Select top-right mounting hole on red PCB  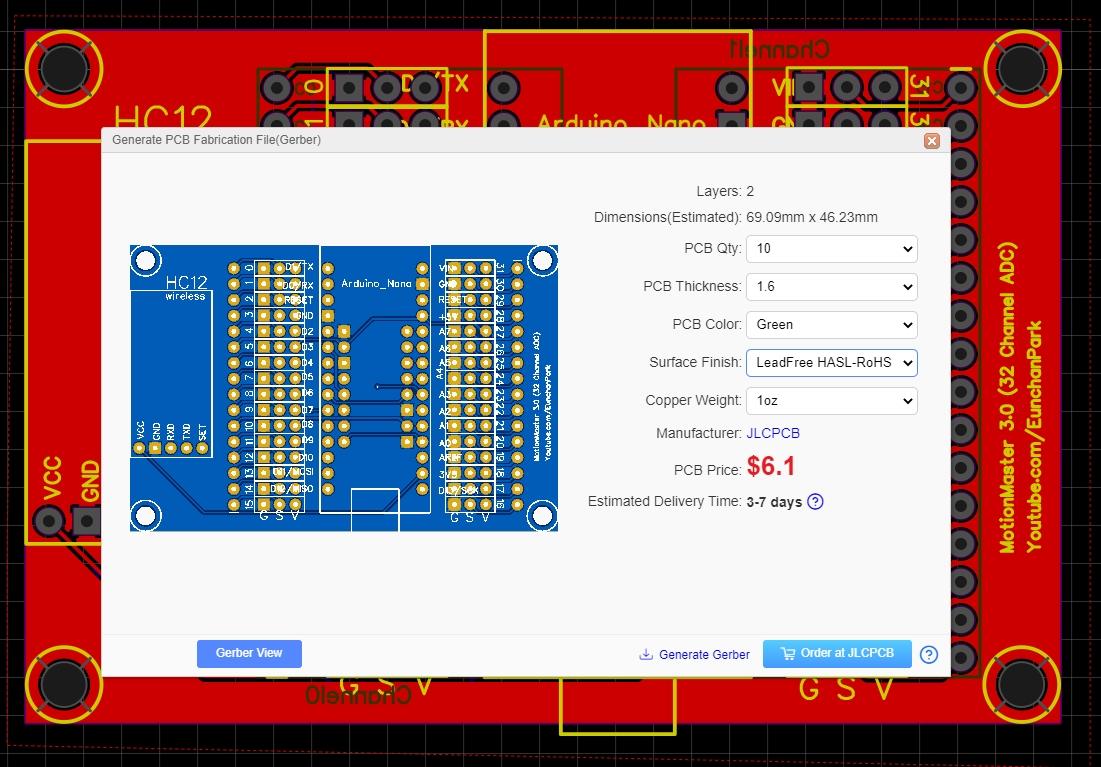(1022, 69)
